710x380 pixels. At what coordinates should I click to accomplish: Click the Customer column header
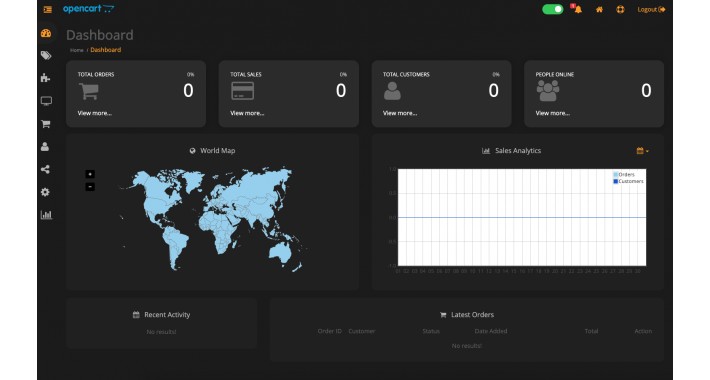(362, 331)
